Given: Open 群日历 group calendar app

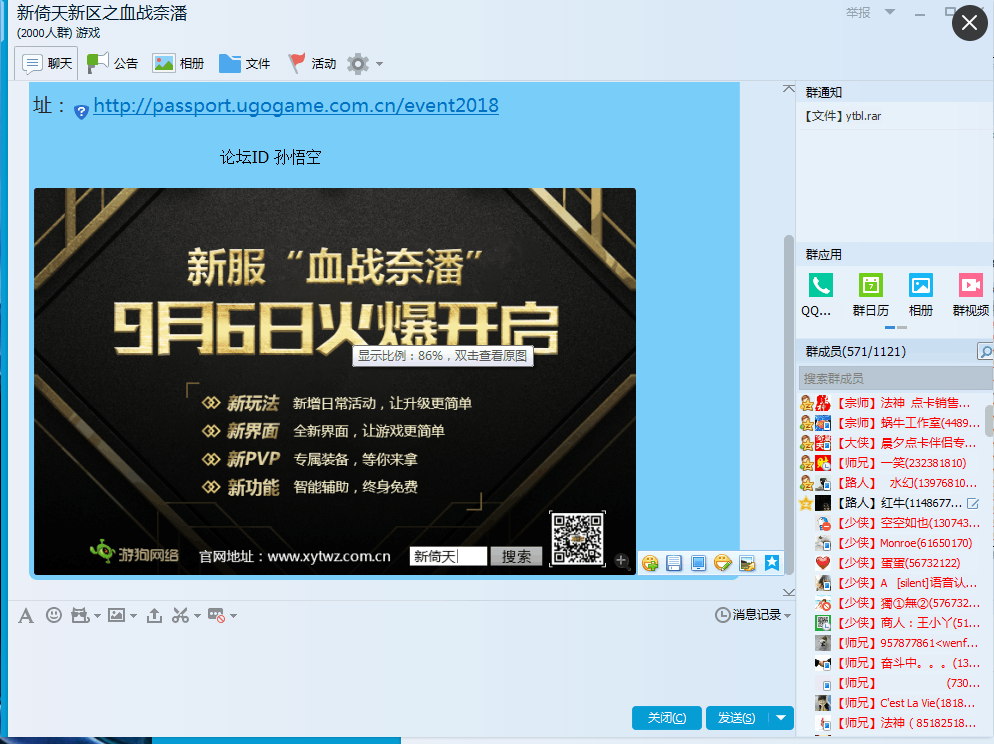Looking at the screenshot, I should pos(870,294).
